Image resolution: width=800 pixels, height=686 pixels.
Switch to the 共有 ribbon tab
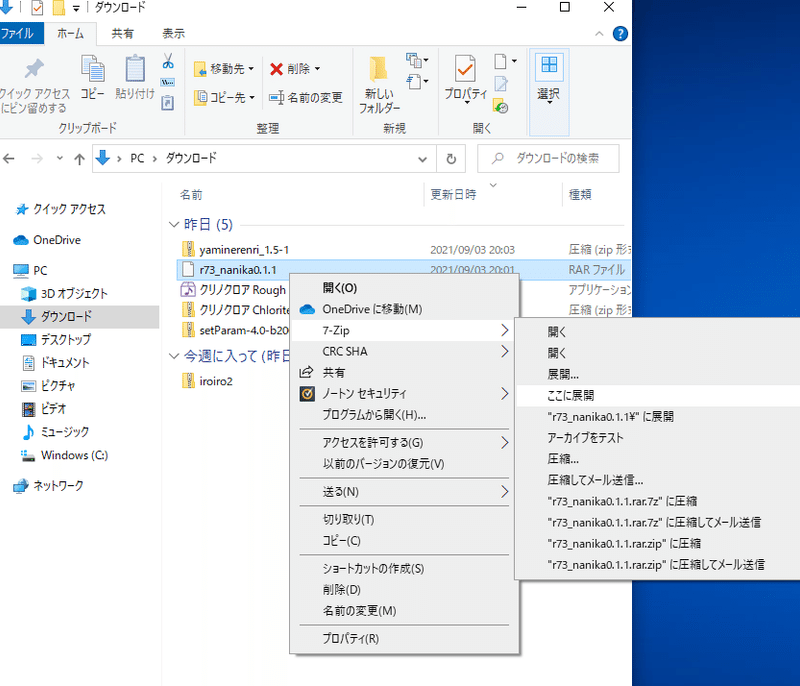[x=122, y=34]
